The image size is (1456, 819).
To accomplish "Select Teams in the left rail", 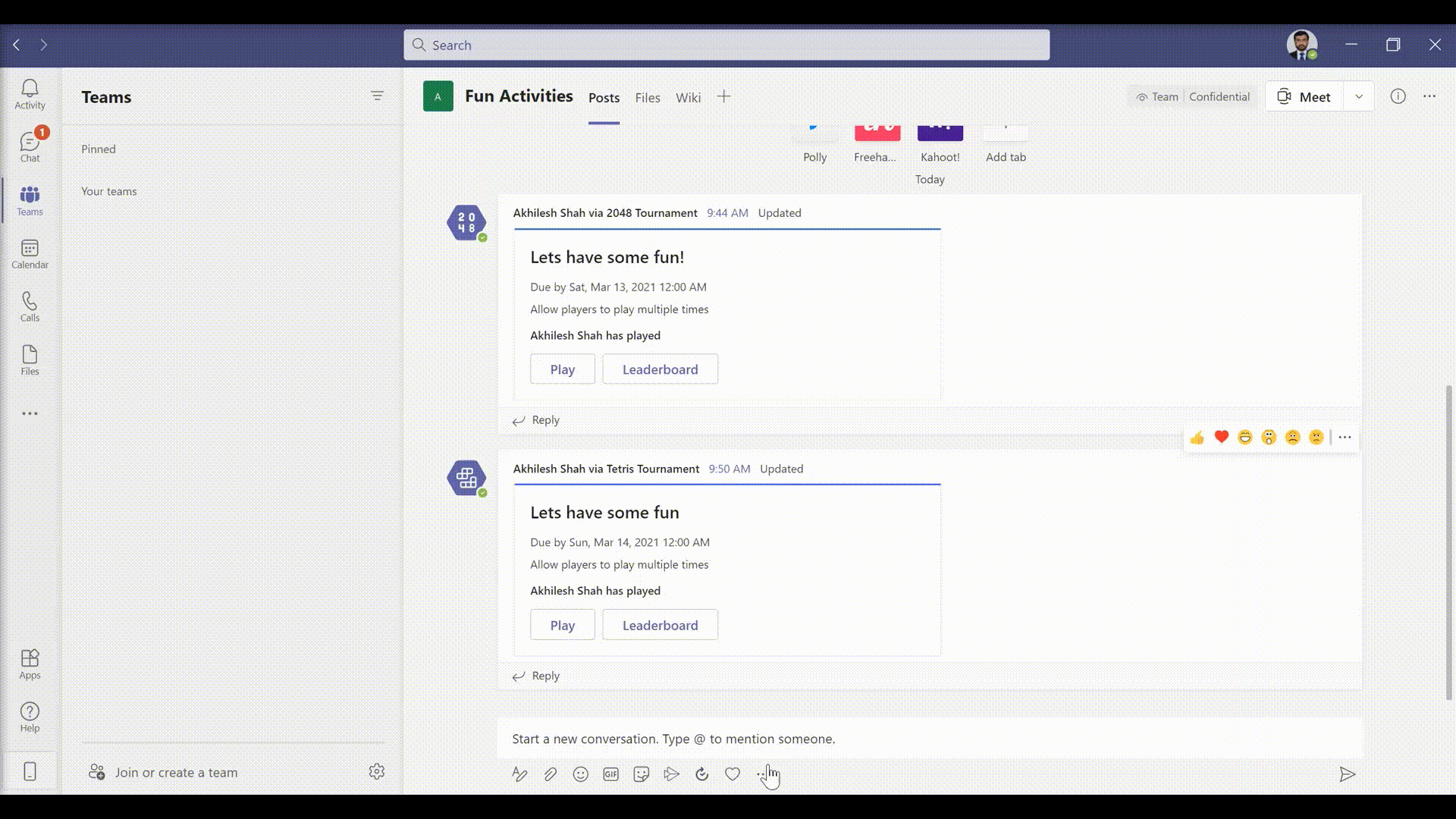I will click(30, 201).
